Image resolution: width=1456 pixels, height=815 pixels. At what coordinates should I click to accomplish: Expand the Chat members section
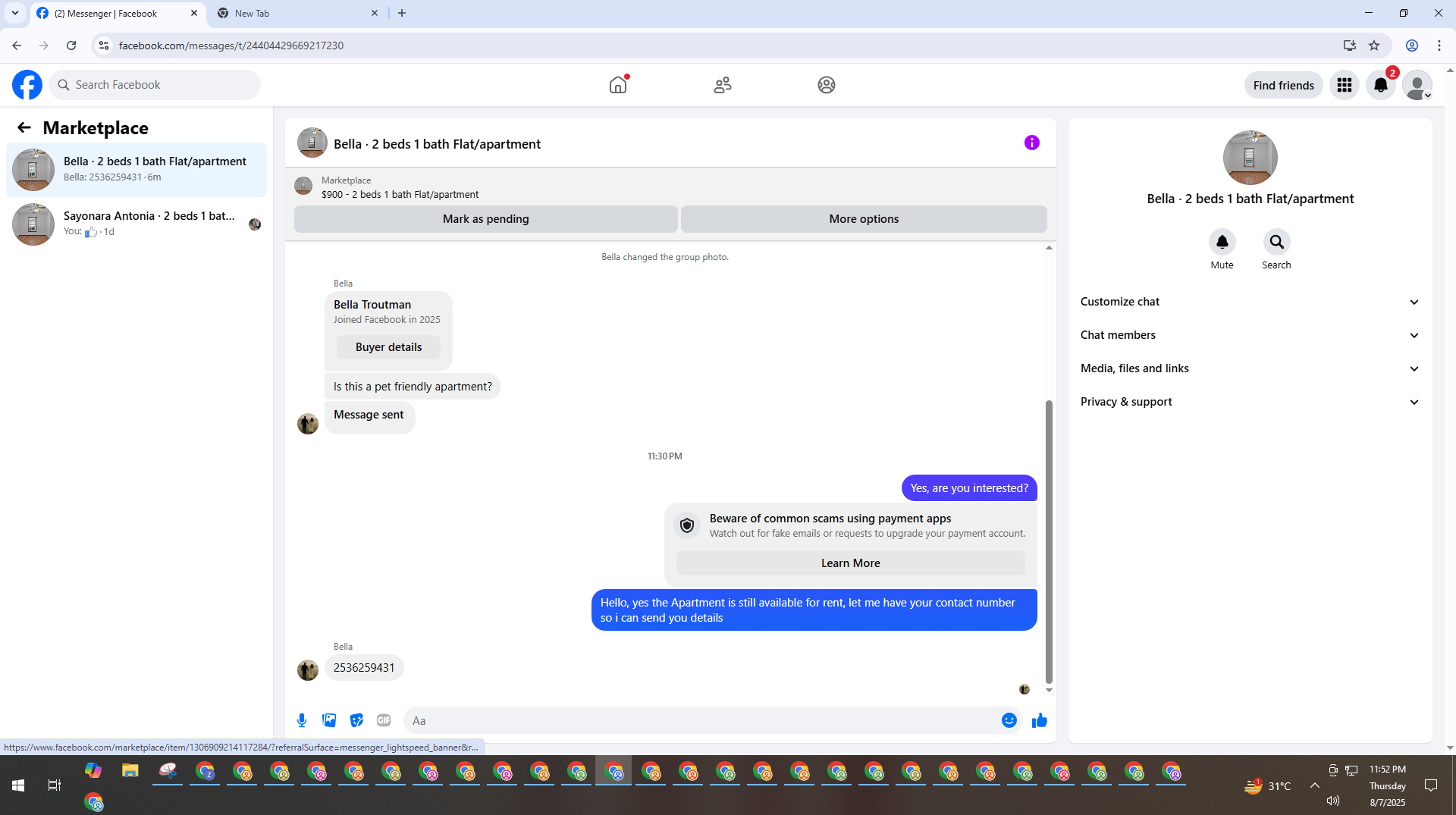pos(1250,335)
